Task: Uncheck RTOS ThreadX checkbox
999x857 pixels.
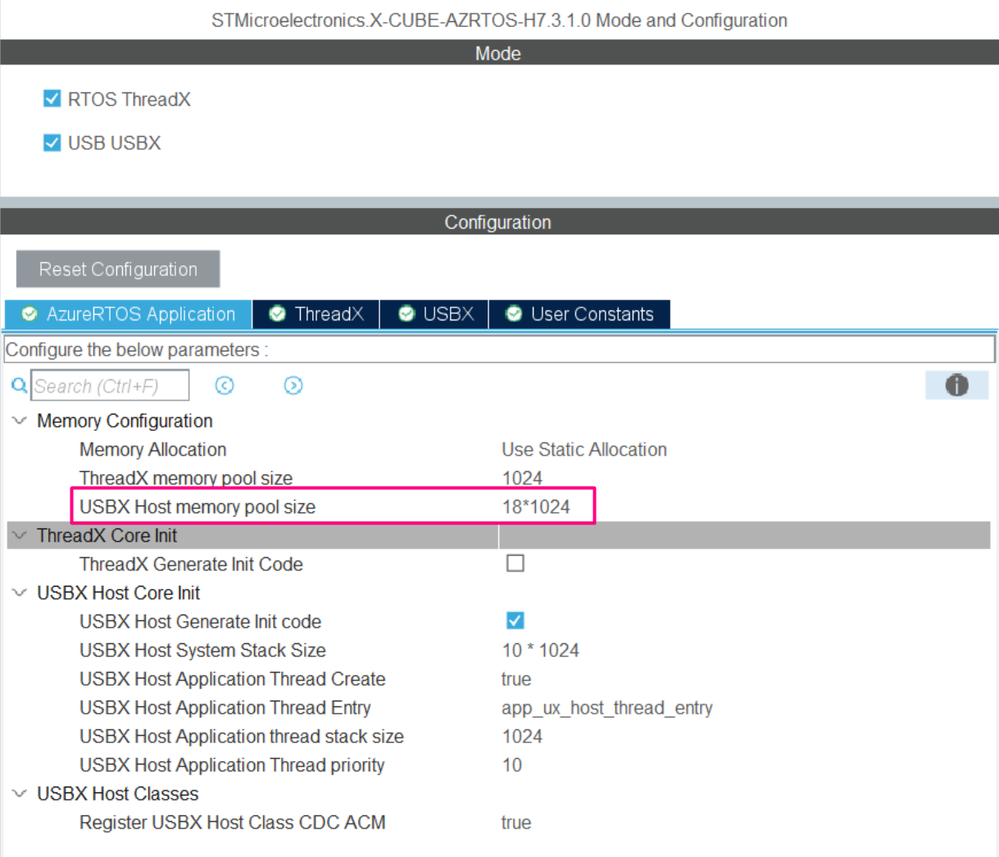Action: 52,99
